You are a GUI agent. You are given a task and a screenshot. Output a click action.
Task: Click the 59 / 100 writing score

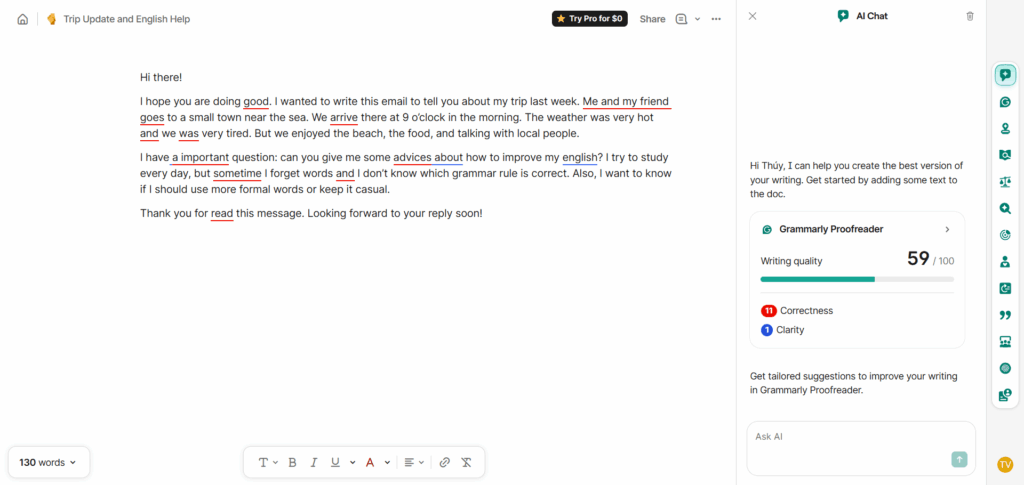click(x=931, y=259)
